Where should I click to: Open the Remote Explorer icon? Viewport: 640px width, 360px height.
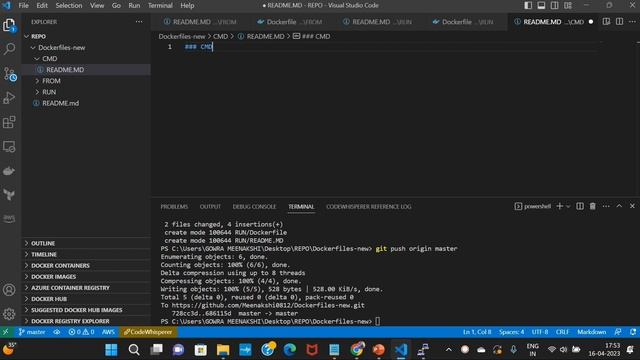[x=9, y=147]
